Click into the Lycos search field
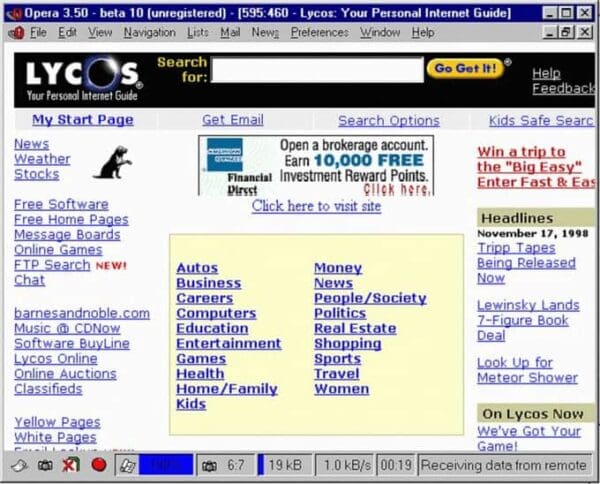 click(x=317, y=70)
